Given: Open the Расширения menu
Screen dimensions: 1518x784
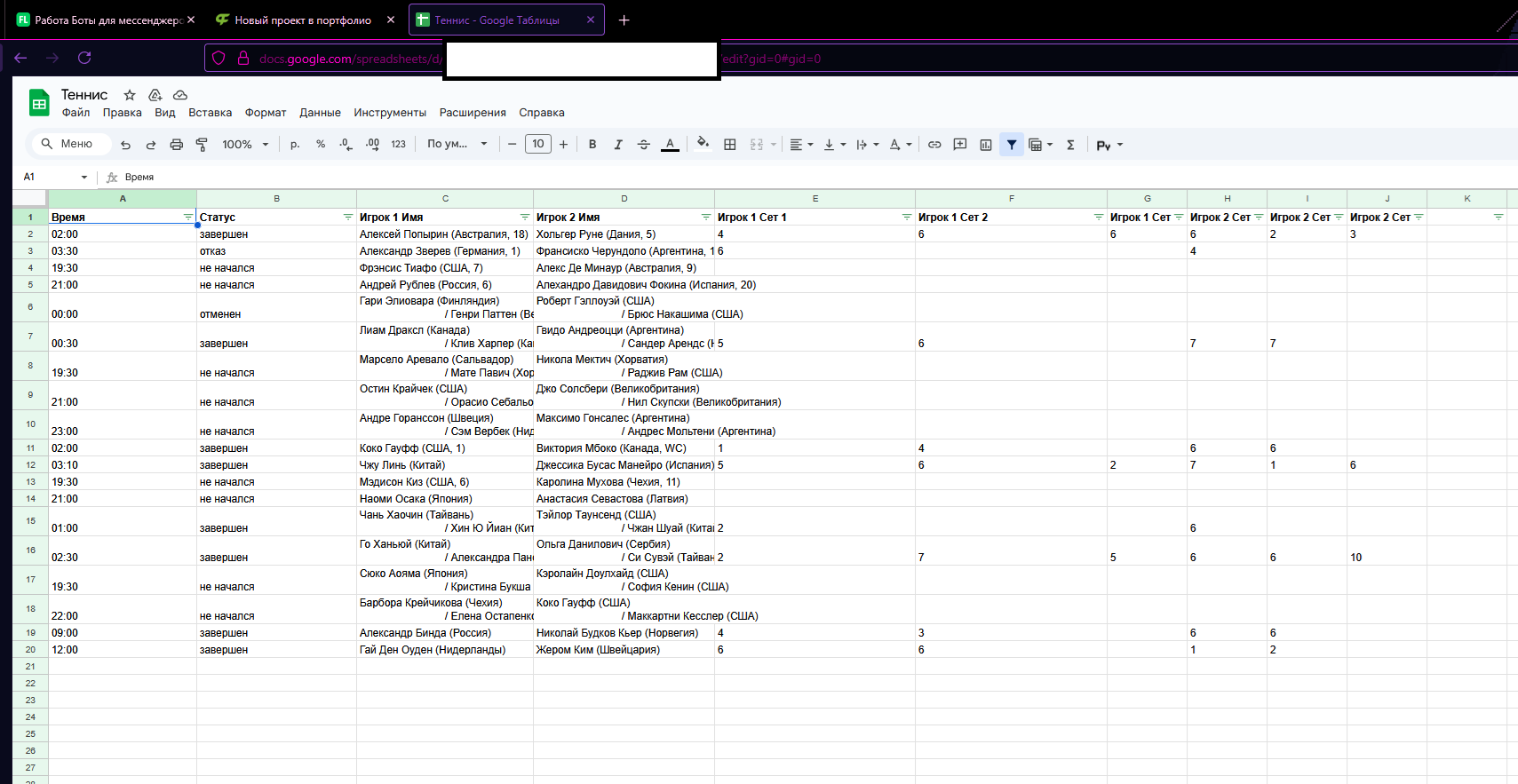Looking at the screenshot, I should 473,113.
